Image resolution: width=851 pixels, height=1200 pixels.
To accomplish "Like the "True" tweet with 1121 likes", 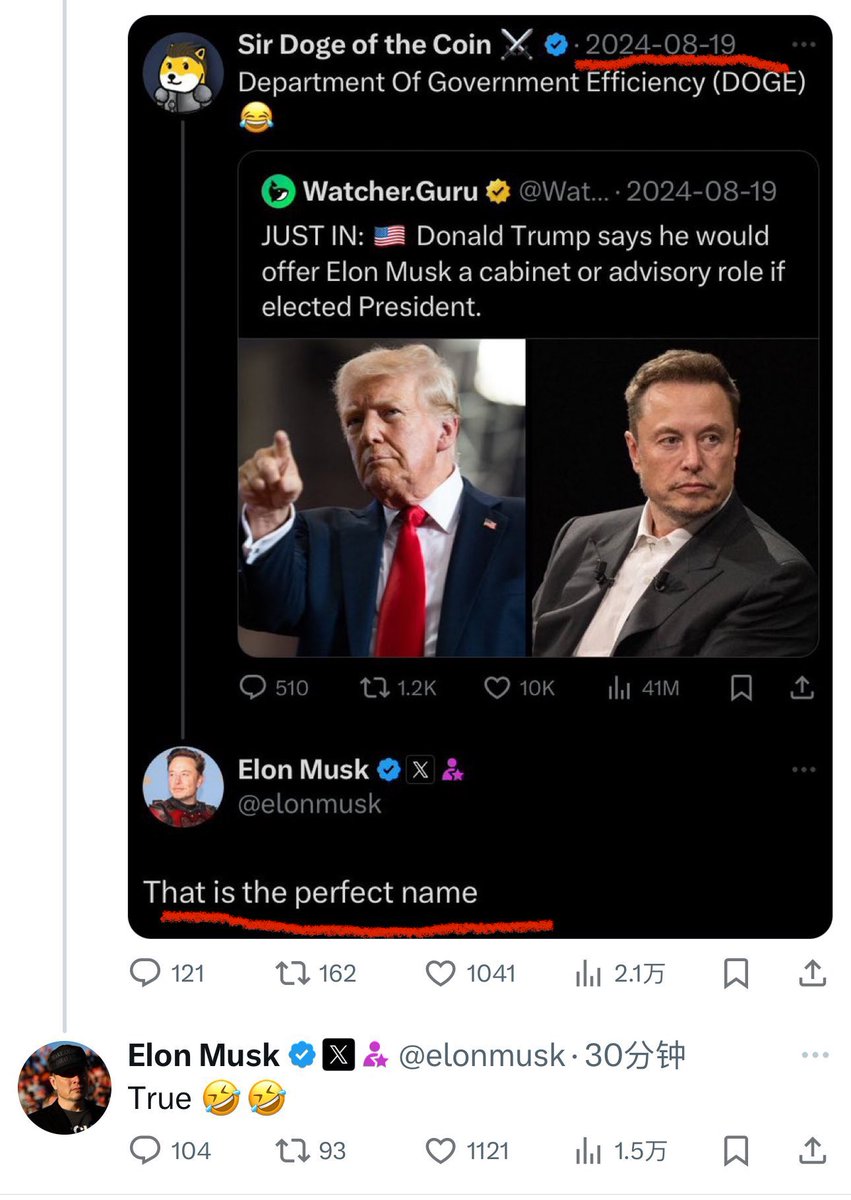I will tap(441, 1151).
